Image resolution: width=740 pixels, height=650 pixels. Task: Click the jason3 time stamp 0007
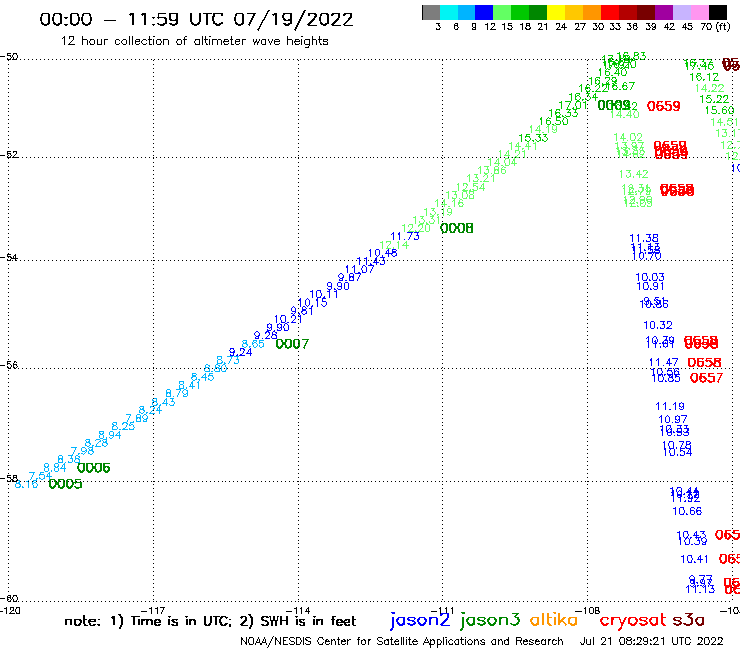292,344
